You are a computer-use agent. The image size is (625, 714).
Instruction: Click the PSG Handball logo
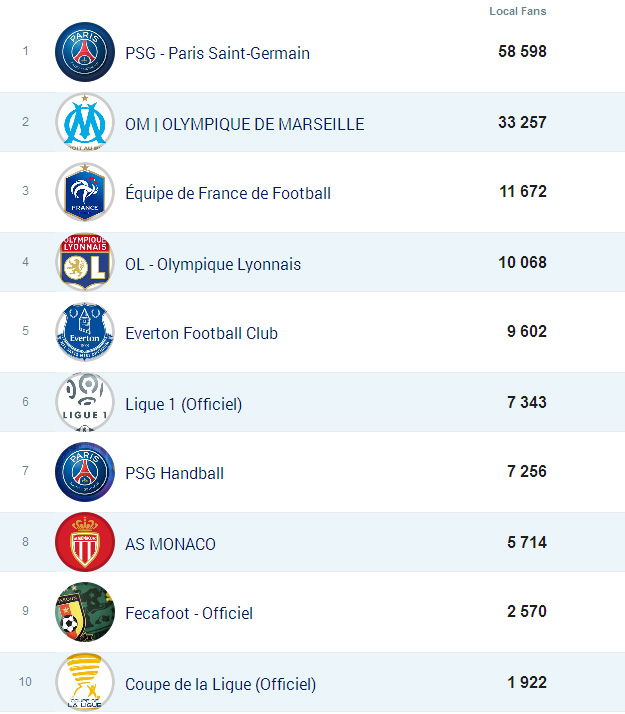coord(85,472)
